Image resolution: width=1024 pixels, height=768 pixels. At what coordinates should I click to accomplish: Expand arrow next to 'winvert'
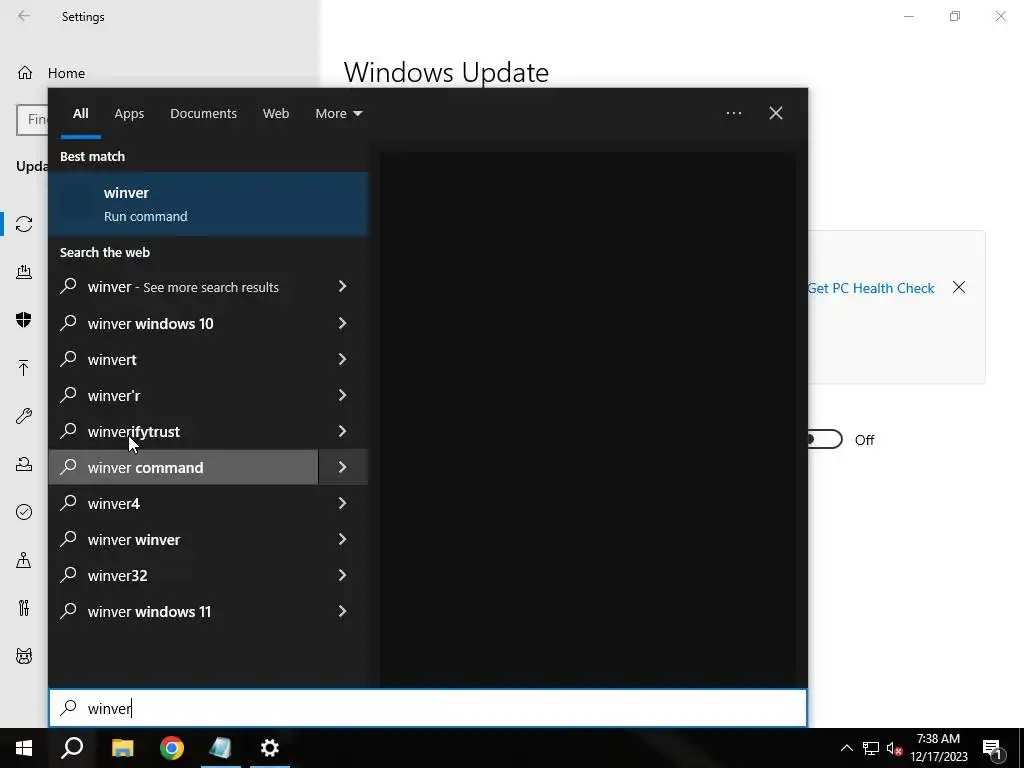click(343, 359)
